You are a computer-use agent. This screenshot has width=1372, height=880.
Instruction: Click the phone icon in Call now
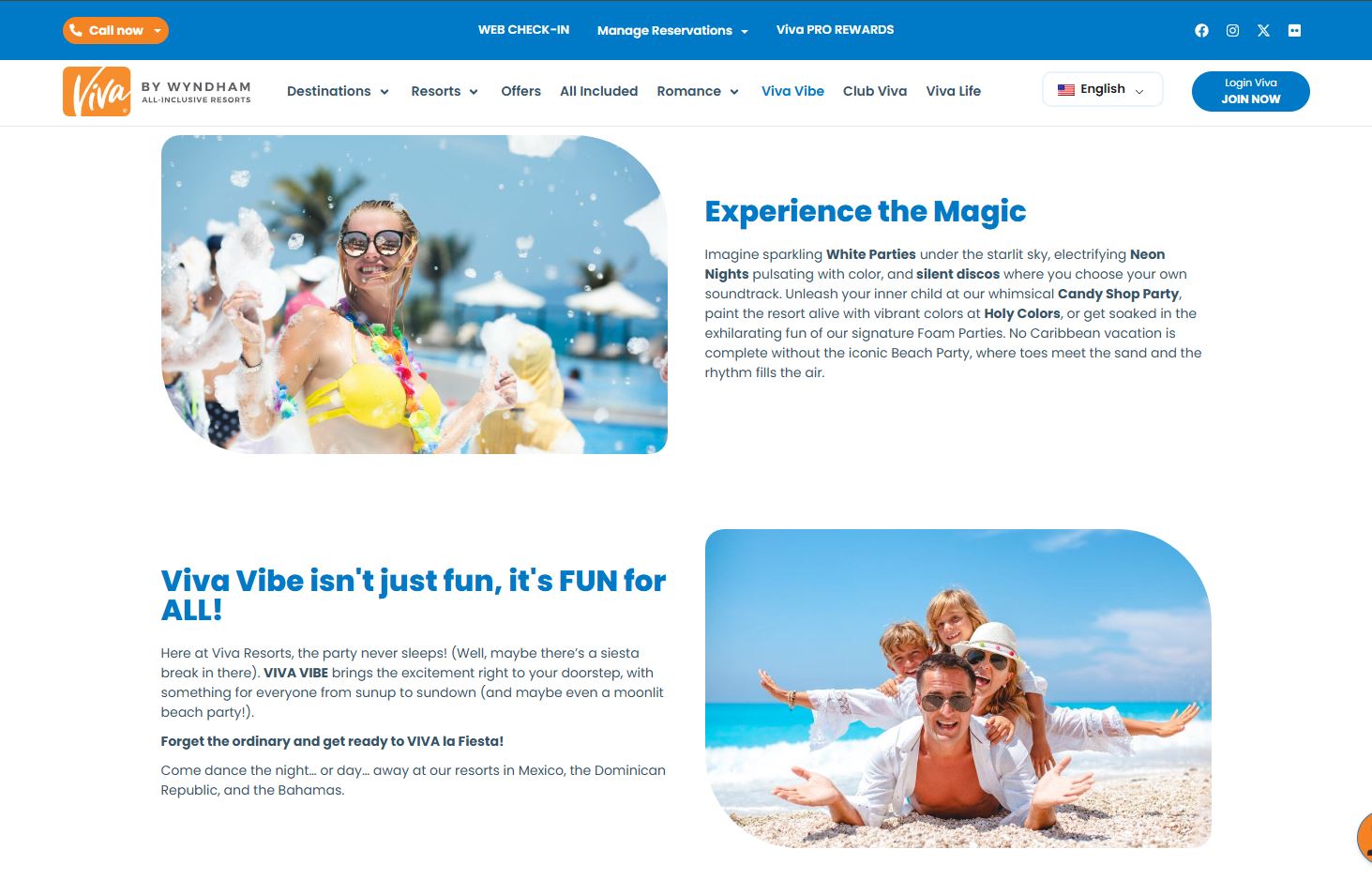click(x=75, y=30)
